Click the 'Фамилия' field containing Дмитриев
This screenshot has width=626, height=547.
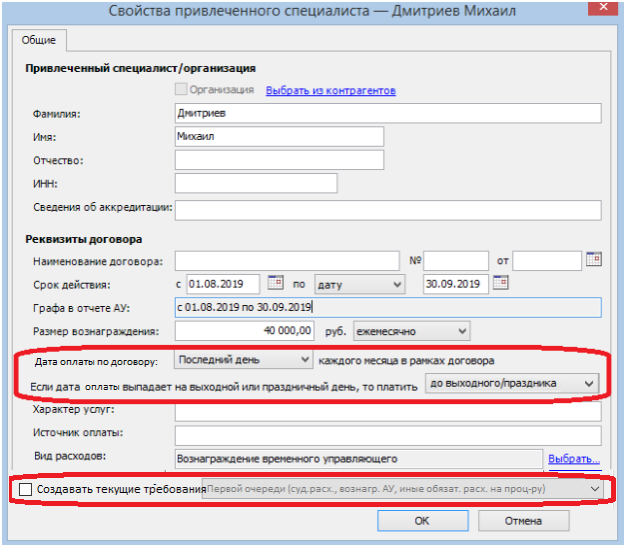tap(387, 113)
